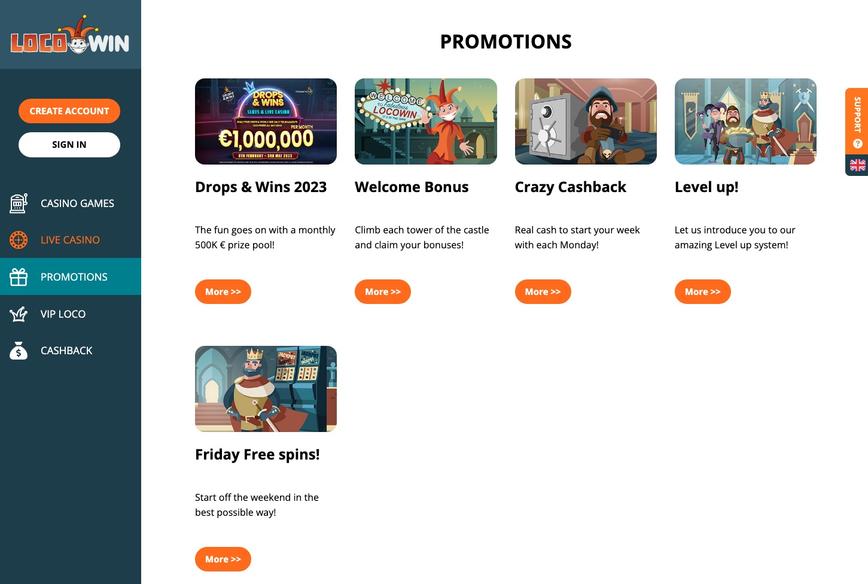Image resolution: width=868 pixels, height=584 pixels.
Task: Click More under Level up promotion
Action: [702, 291]
